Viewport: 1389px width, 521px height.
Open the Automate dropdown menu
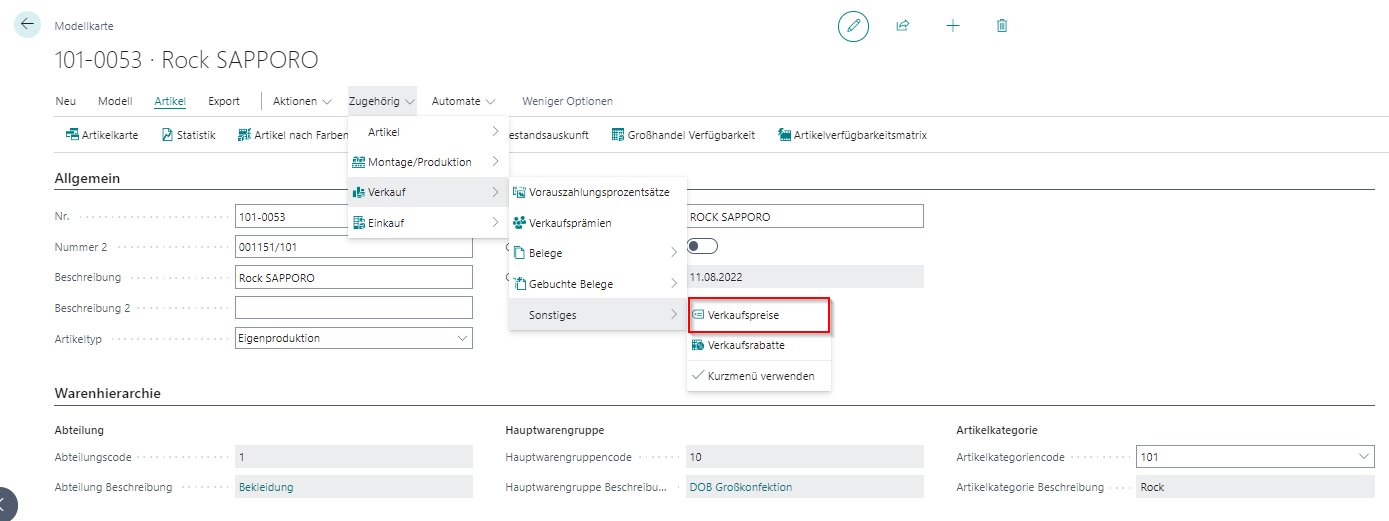click(x=463, y=101)
